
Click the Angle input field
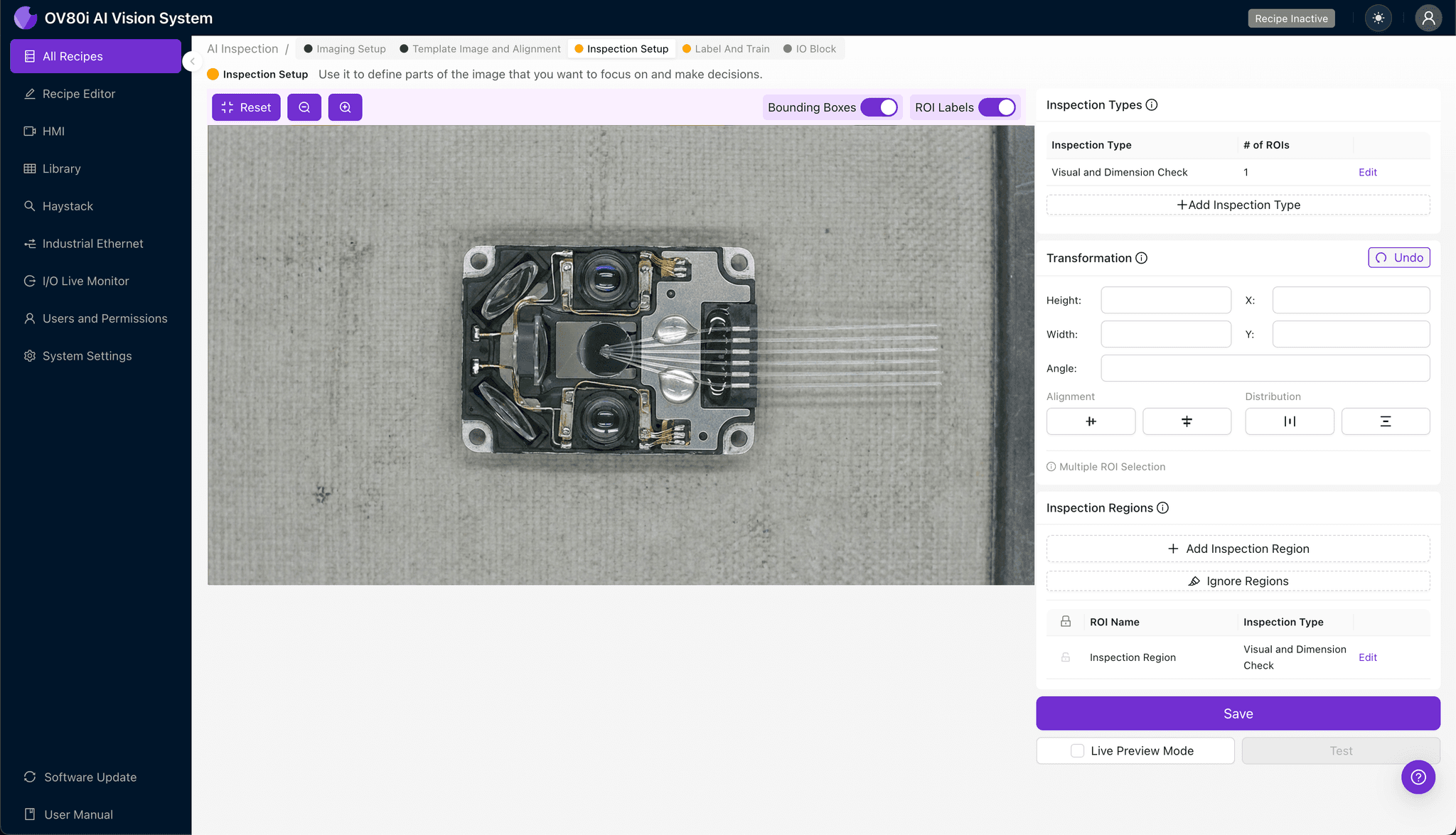click(x=1265, y=367)
